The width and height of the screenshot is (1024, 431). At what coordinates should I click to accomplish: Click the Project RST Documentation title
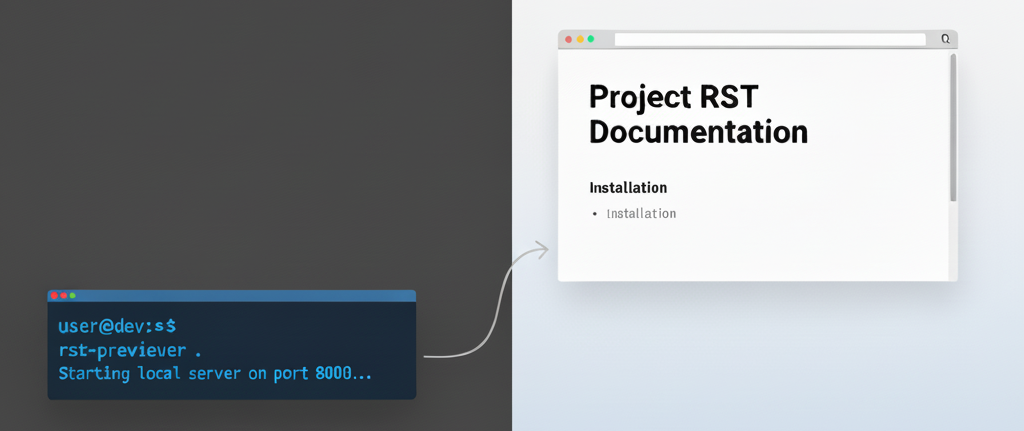[698, 114]
